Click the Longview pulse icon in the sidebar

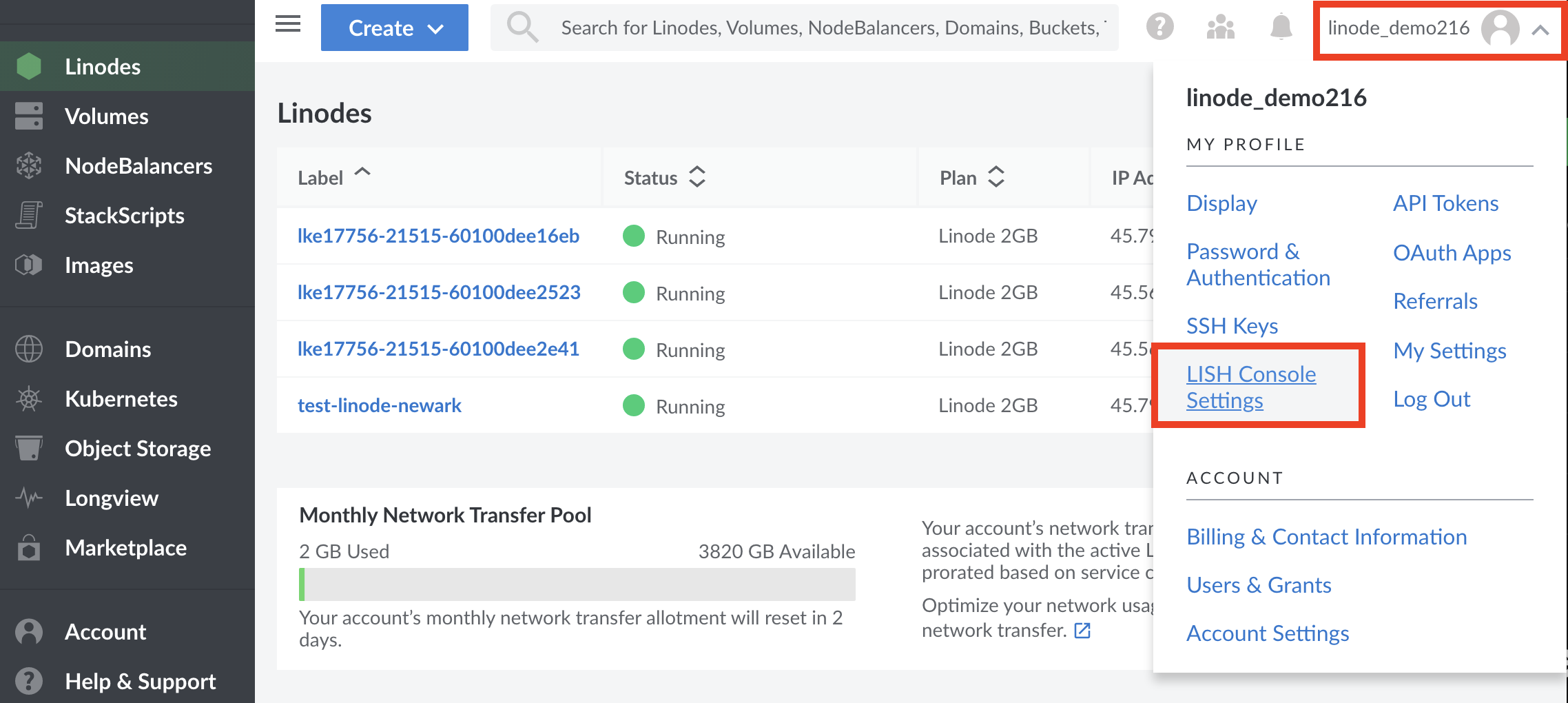29,498
